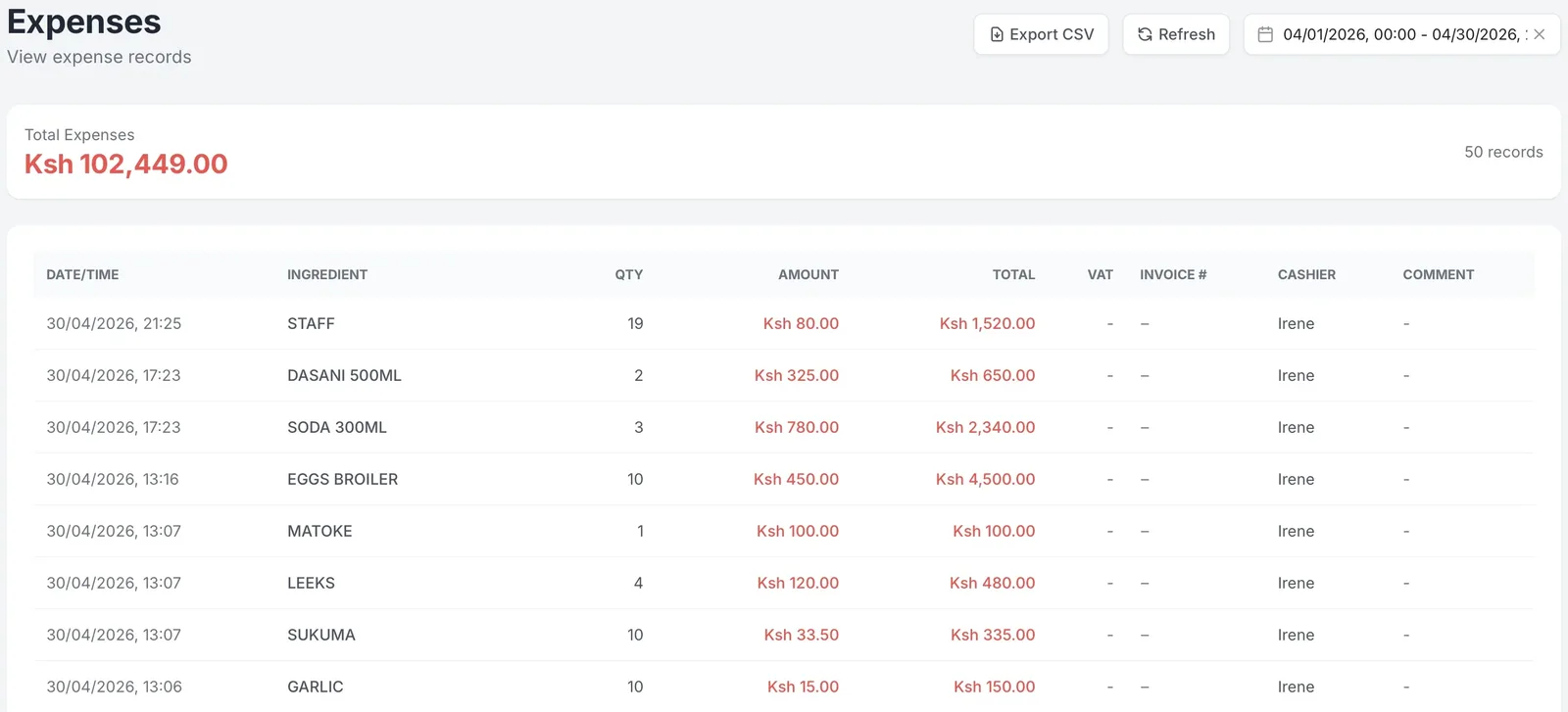Click the Ksh 120.00 amount value
This screenshot has width=1568, height=712.
tap(798, 583)
